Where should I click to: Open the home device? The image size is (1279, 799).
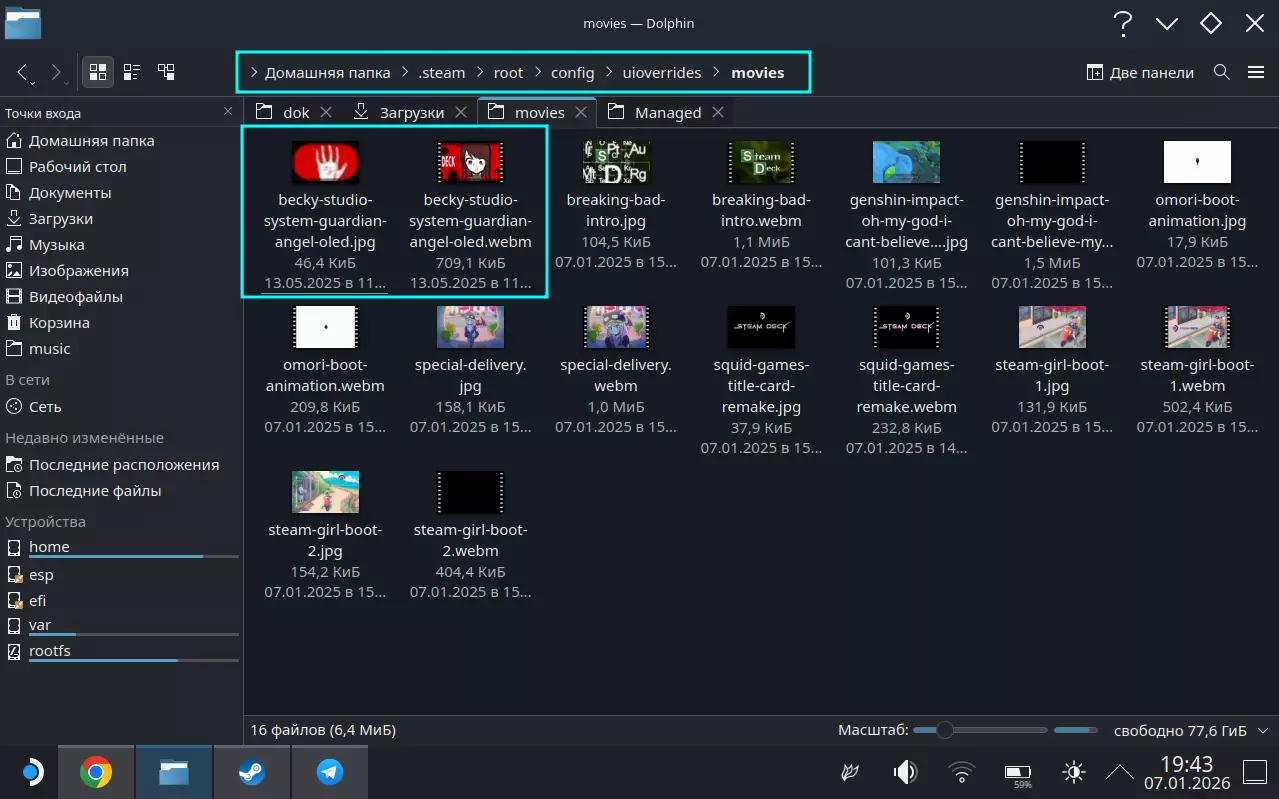click(120, 548)
